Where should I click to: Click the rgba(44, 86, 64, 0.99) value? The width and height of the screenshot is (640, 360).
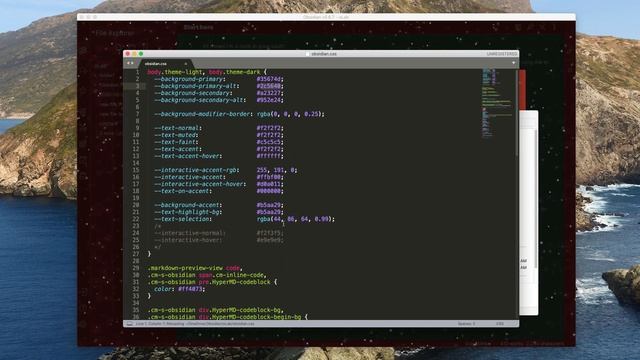[x=294, y=219]
